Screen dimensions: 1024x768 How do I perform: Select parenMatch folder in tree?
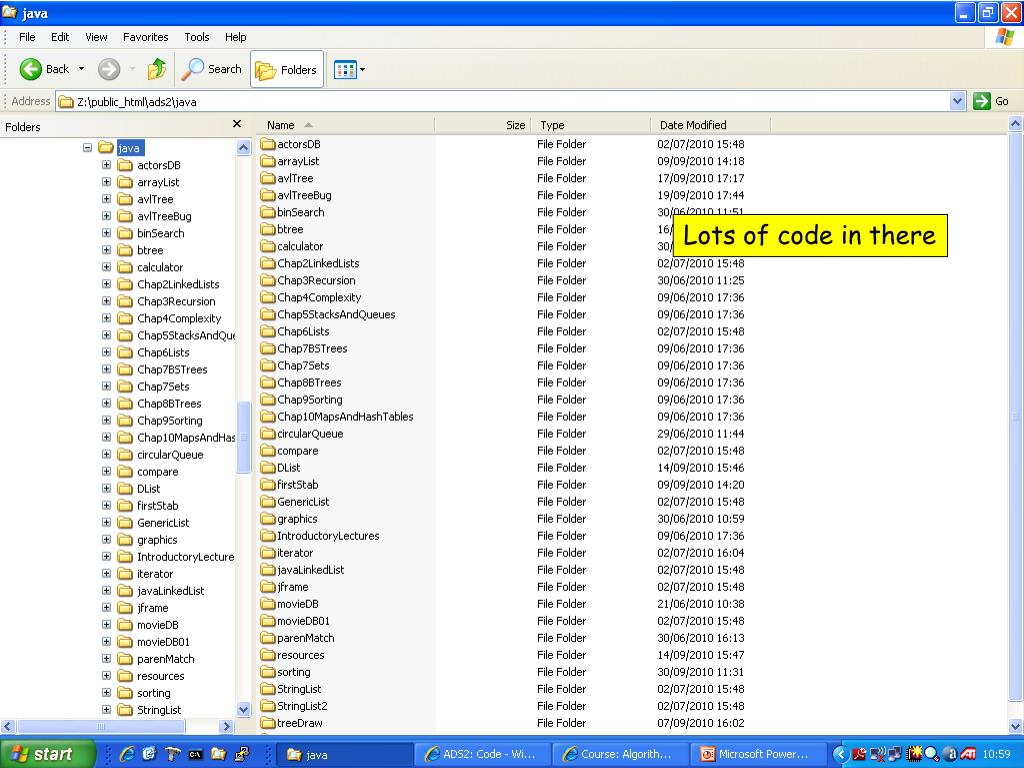(166, 659)
